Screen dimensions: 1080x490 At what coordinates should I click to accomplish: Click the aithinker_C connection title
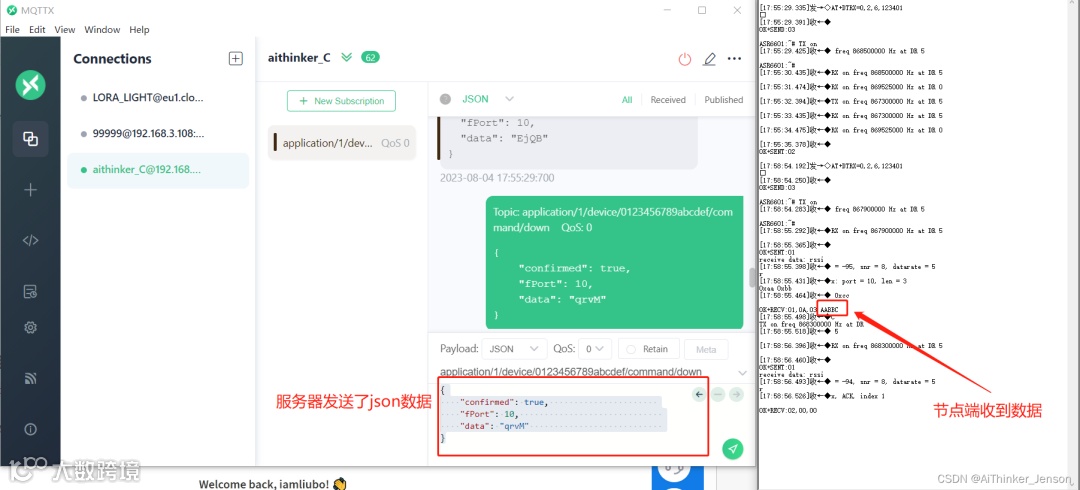(x=299, y=58)
